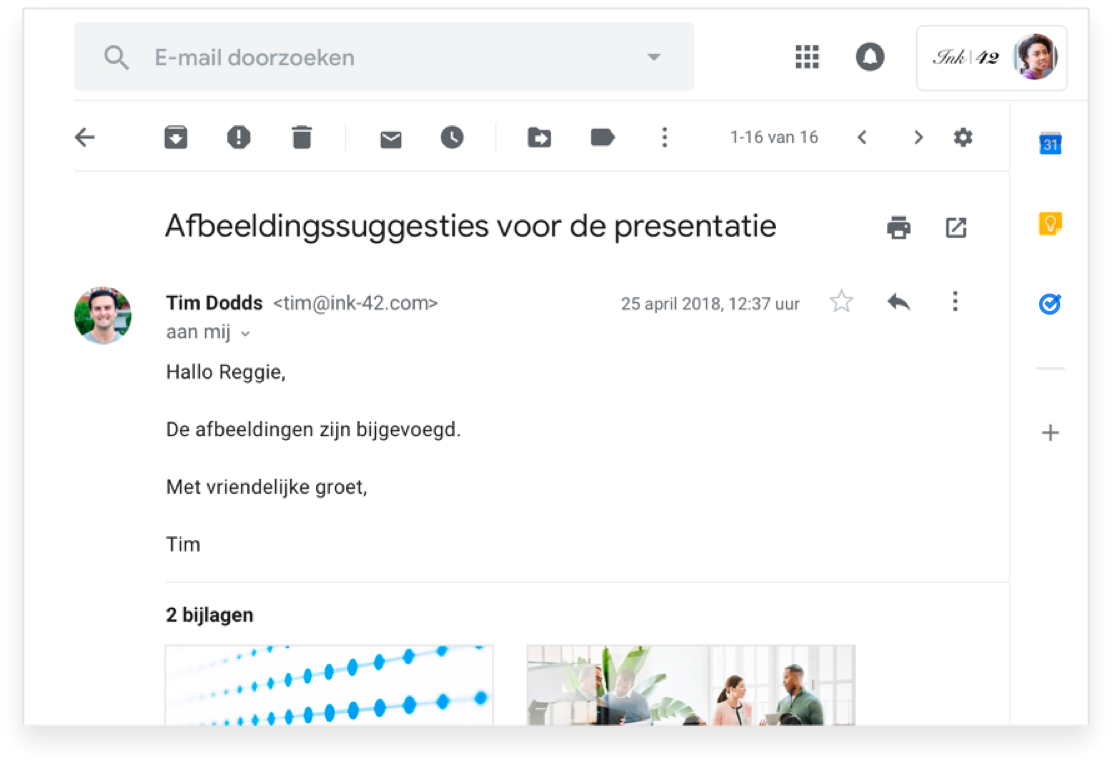Go back to the inbox with the arrow
The image size is (1112, 762).
tap(85, 137)
